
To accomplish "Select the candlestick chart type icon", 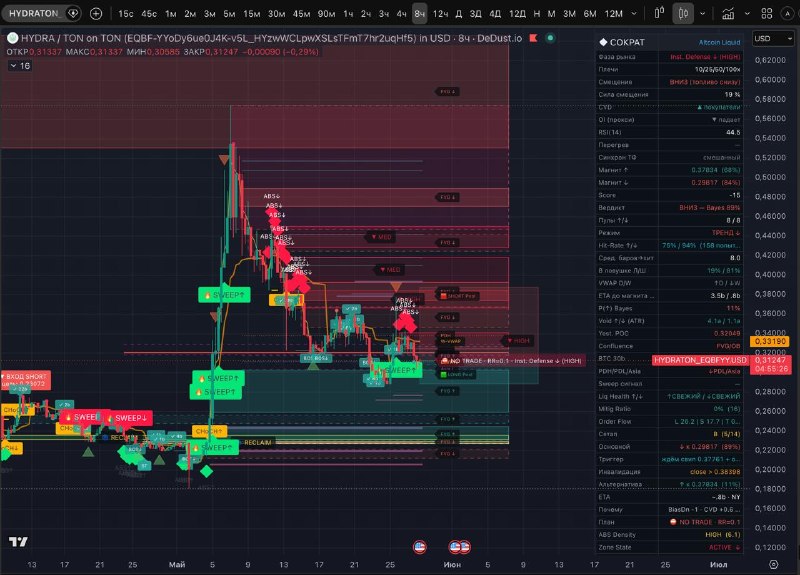I will pos(683,14).
